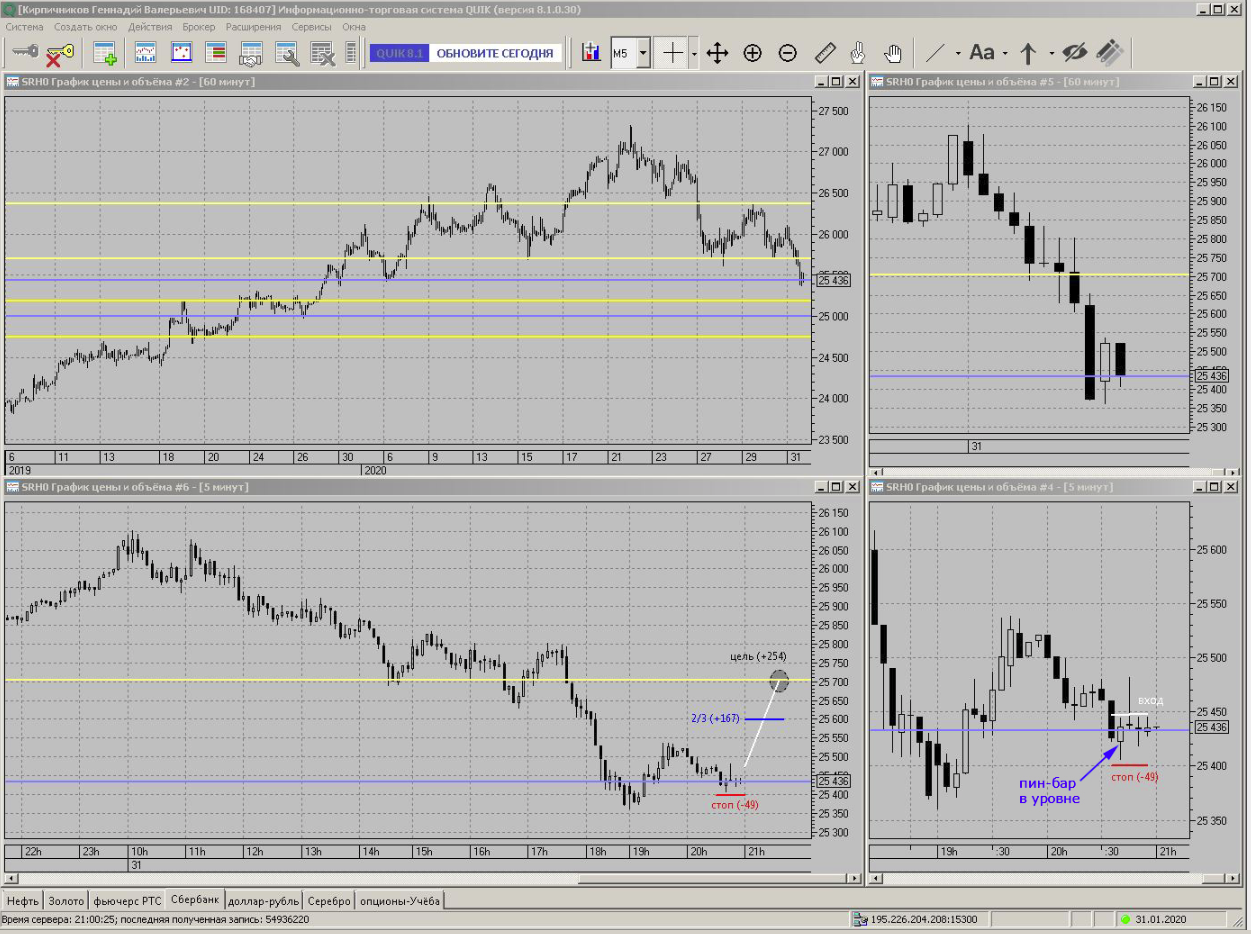Screen dimensions: 1251x934
Task: Switch to the Нефть tab
Action: point(23,900)
